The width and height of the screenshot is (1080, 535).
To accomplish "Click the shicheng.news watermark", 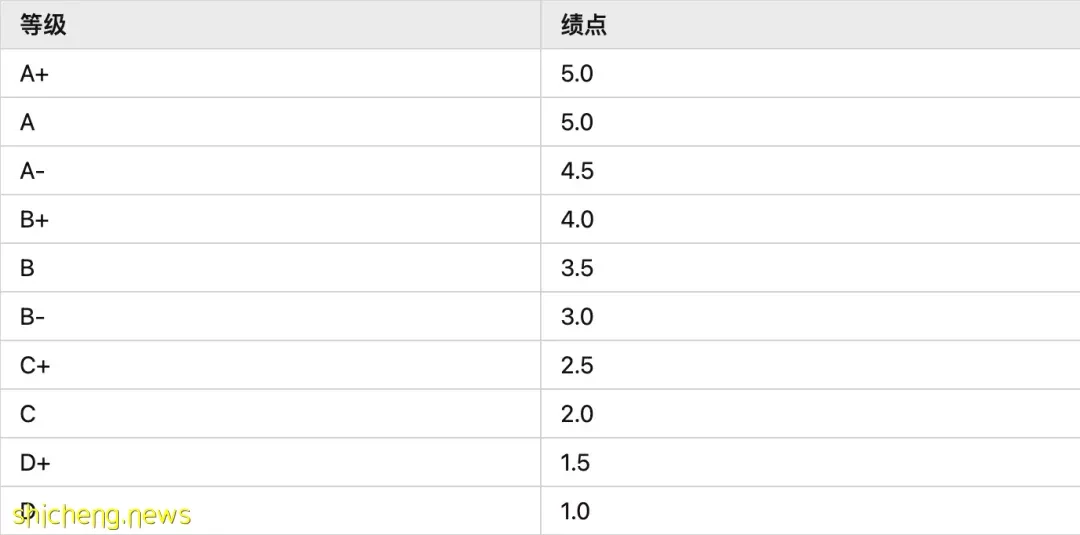I will coord(101,515).
